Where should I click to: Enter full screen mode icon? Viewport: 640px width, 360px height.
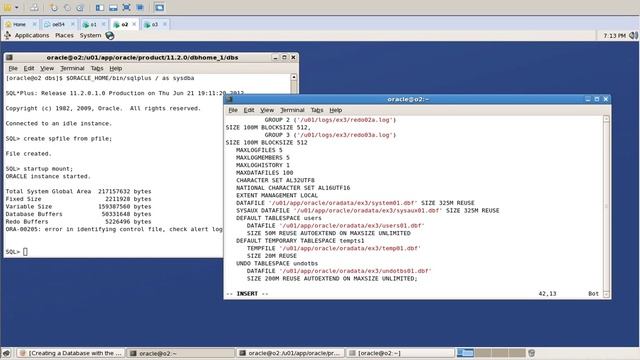point(127,7)
